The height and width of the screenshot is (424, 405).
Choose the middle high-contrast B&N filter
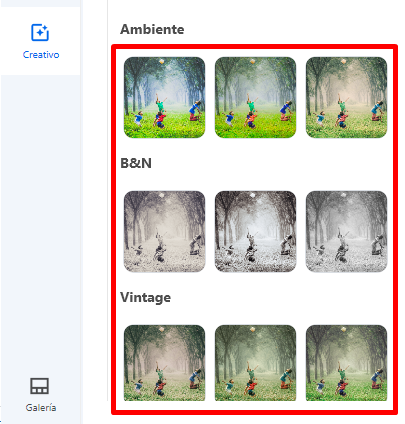[255, 231]
